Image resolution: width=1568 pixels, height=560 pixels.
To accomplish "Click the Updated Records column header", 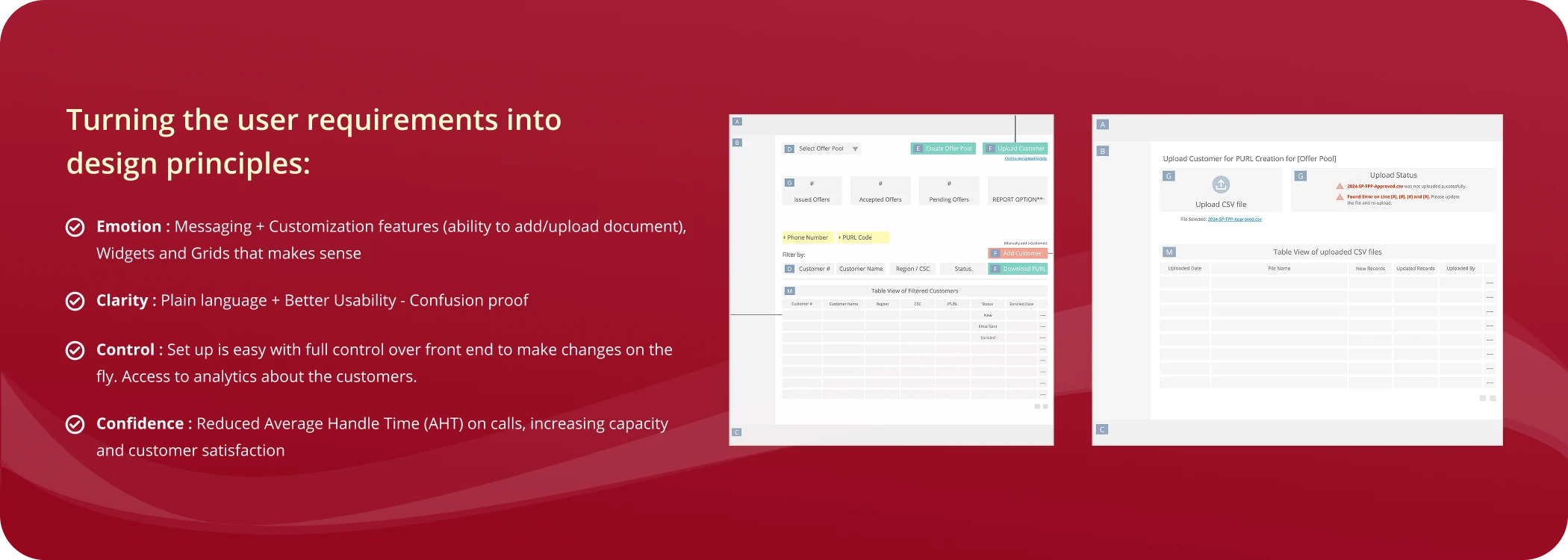I will (x=1416, y=268).
